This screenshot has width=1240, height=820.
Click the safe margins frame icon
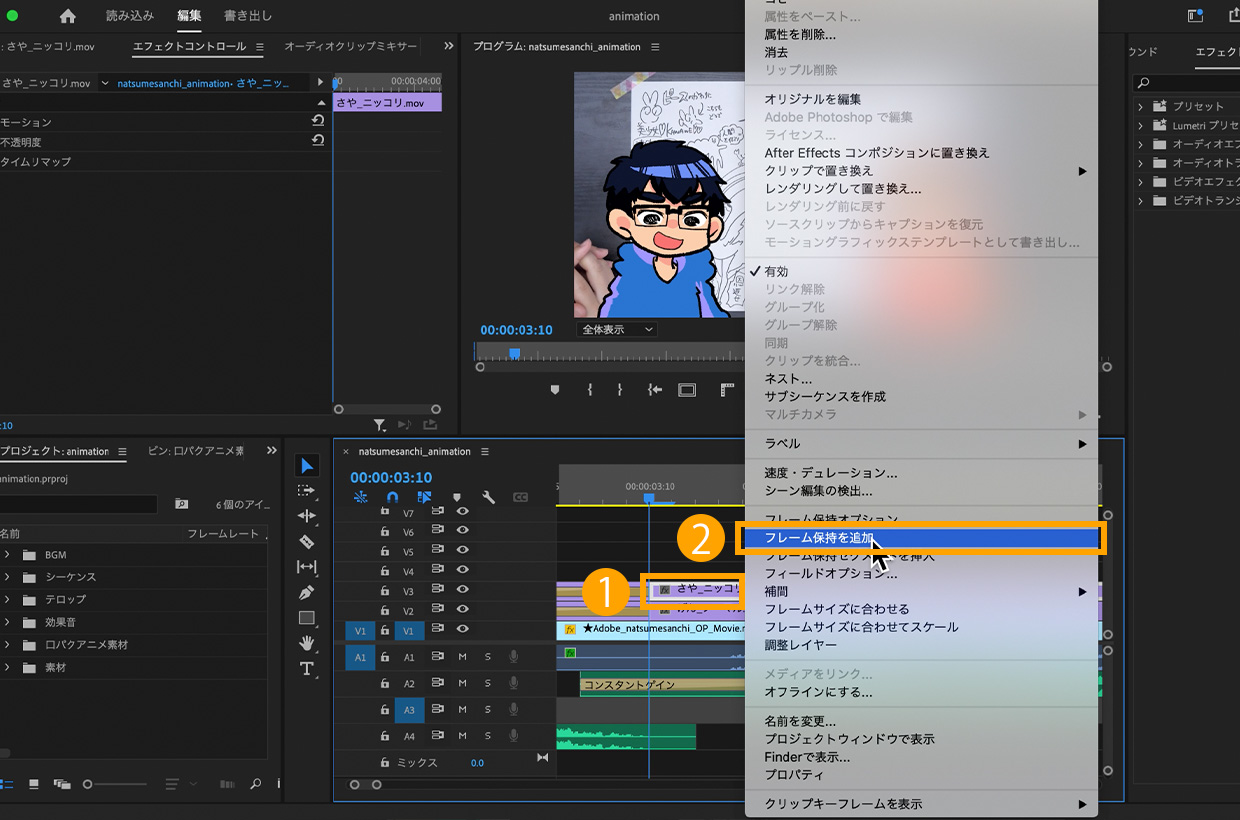pos(687,390)
